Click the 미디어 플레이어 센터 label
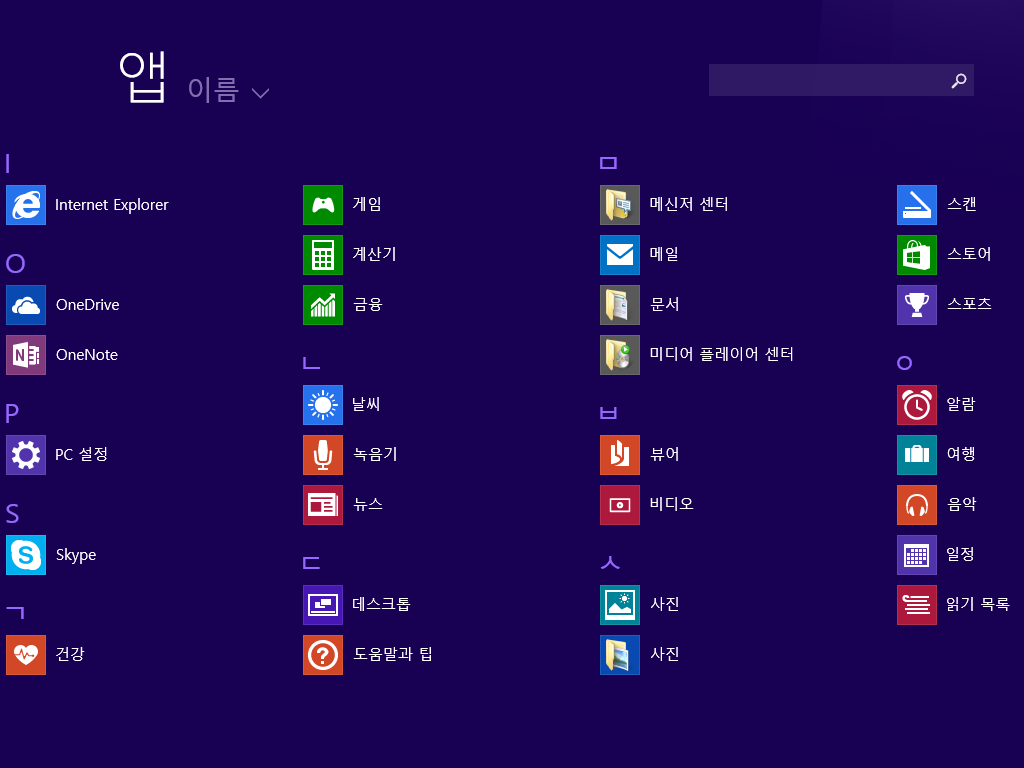 point(722,354)
